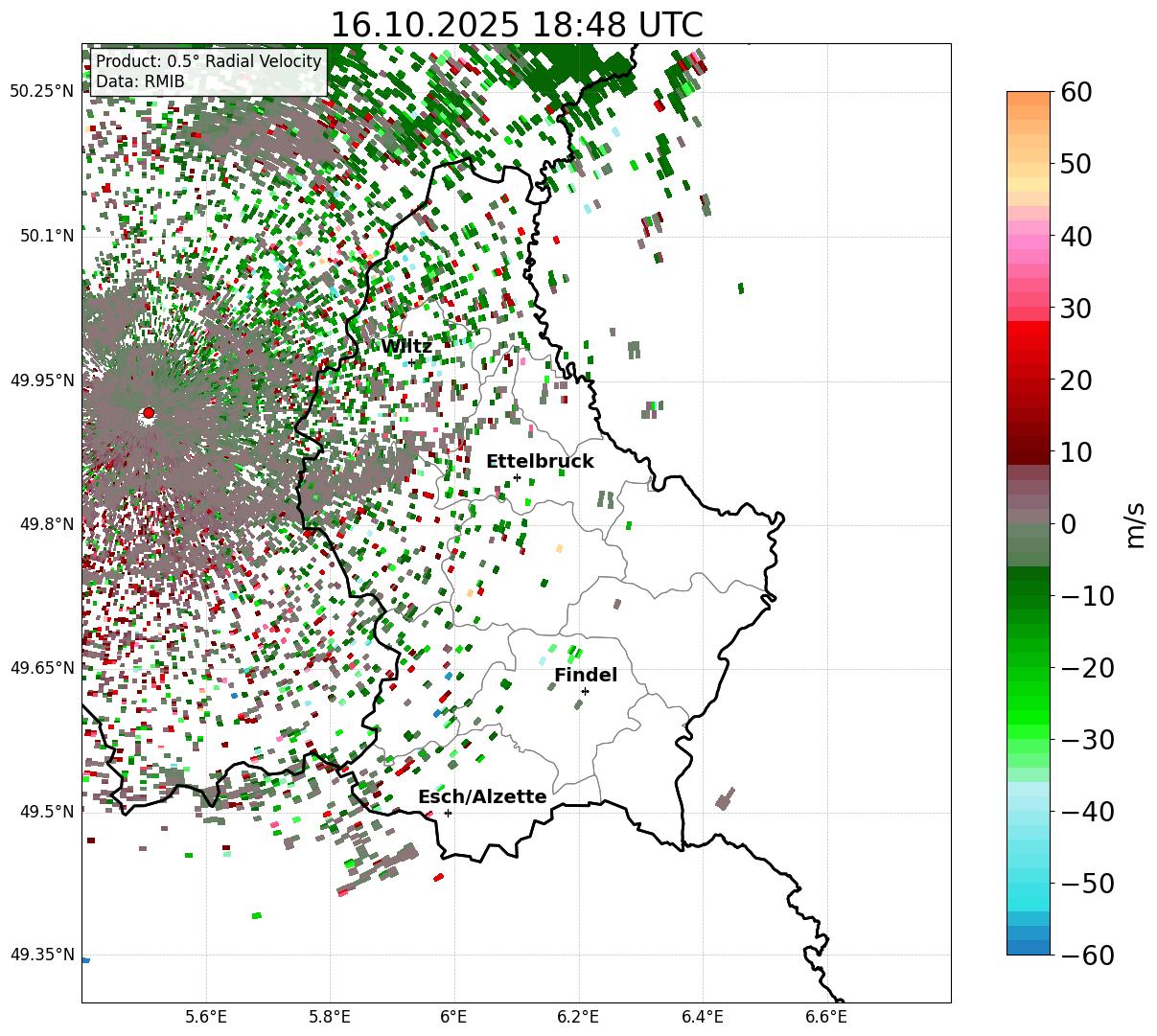1157x1036 pixels.
Task: Click the Ettelbruck cross marker
Action: pos(517,477)
